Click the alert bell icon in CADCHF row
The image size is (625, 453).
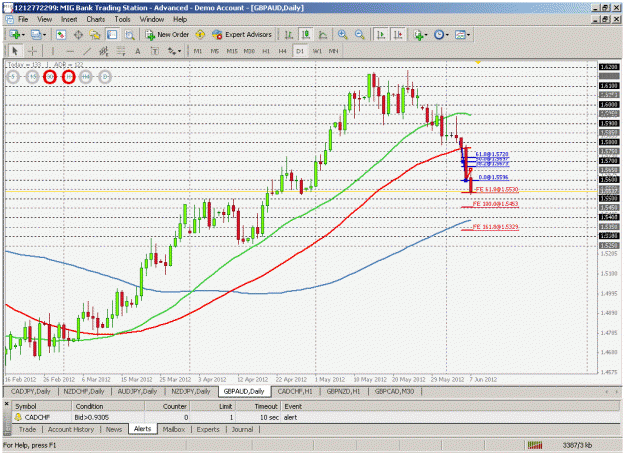18,417
